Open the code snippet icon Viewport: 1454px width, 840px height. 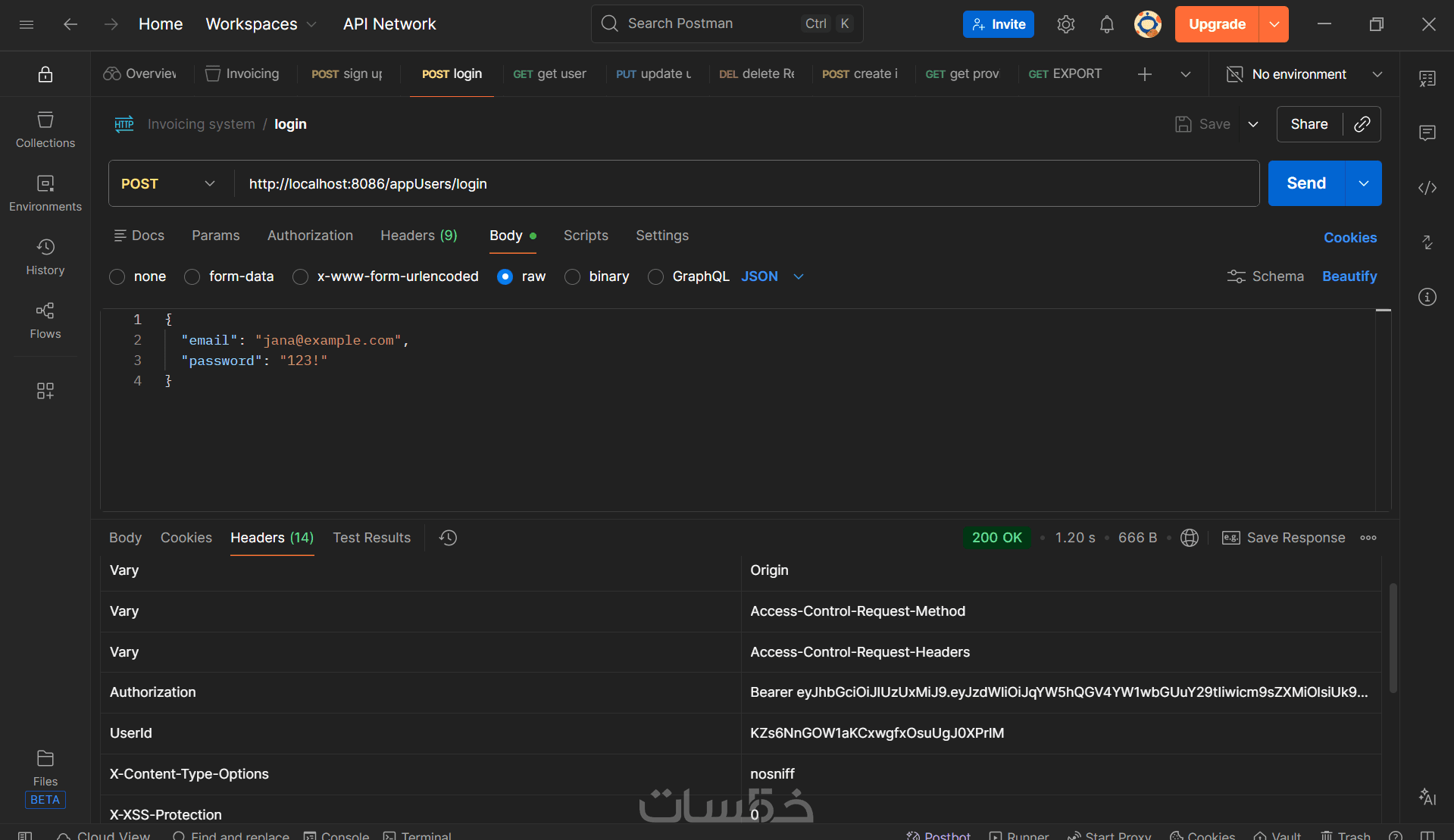point(1427,188)
